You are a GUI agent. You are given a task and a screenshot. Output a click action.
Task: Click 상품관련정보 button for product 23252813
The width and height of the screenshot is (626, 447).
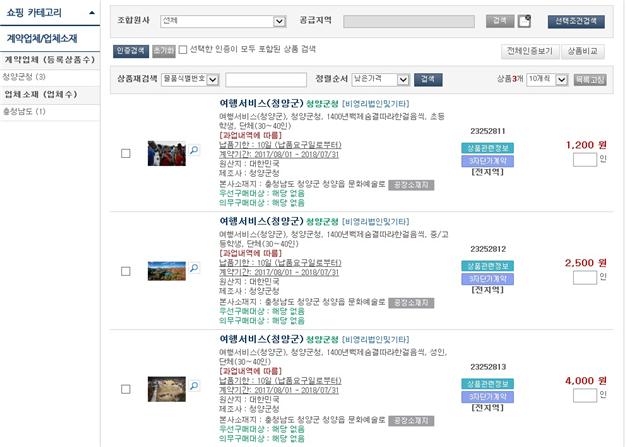487,384
